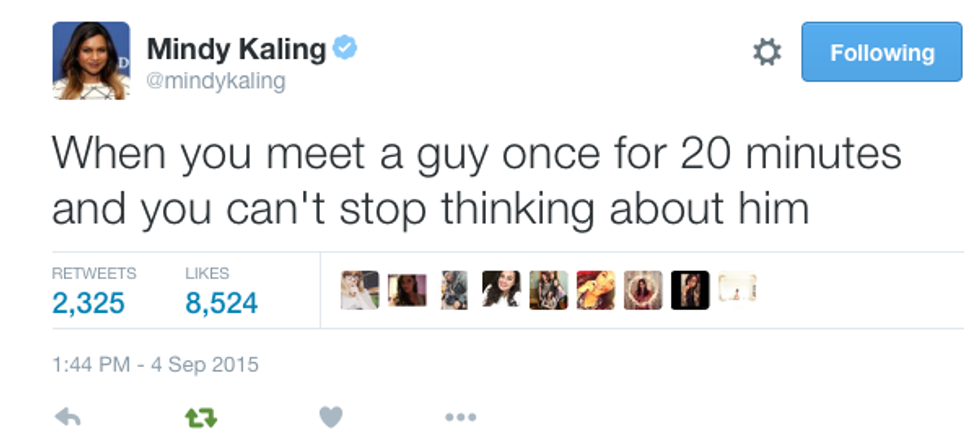Open the second liker avatar in the row
This screenshot has height=444, width=980.
click(x=407, y=289)
